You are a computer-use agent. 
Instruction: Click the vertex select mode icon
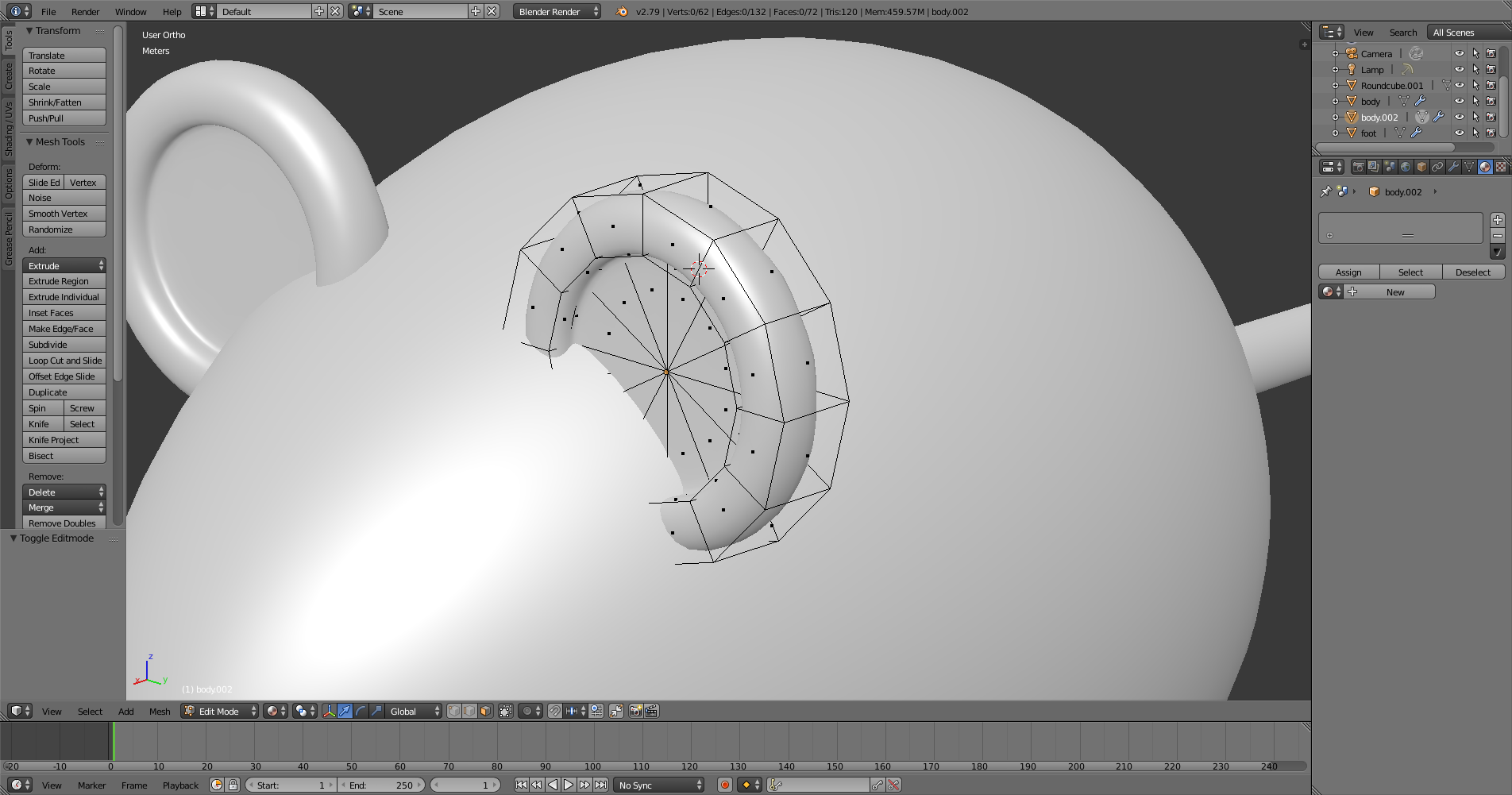tap(453, 712)
